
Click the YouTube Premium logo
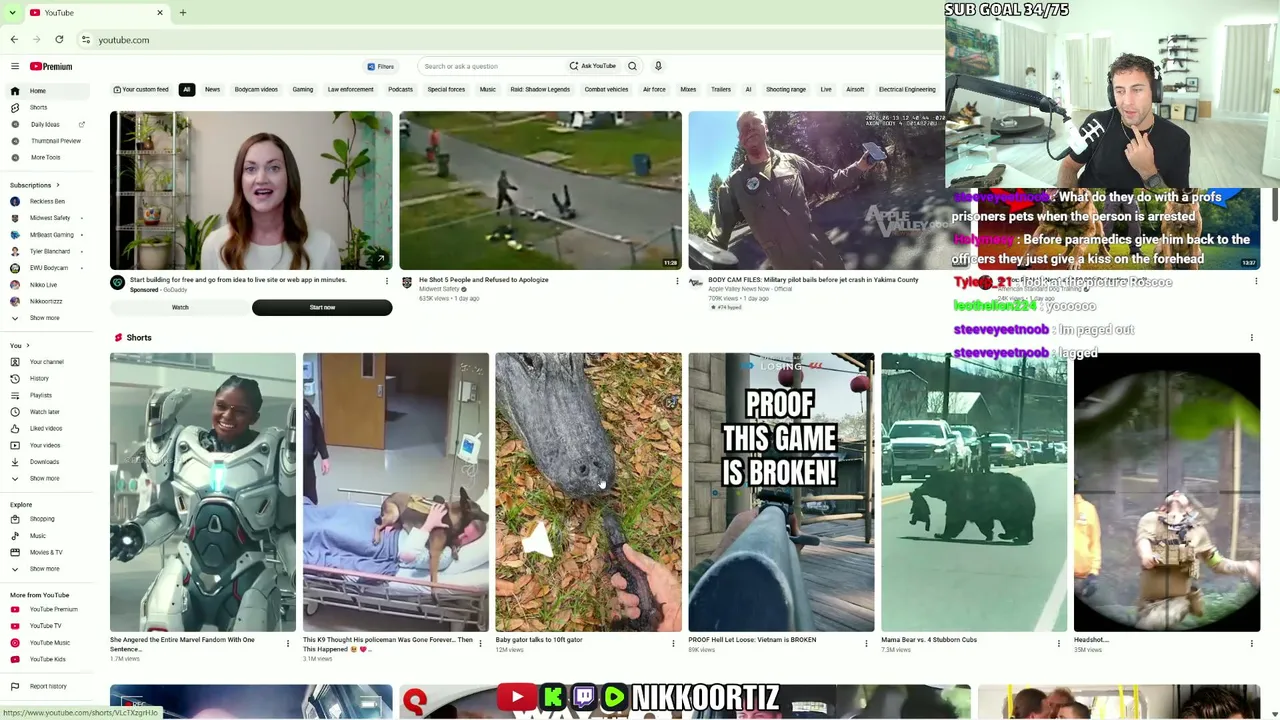coord(51,66)
